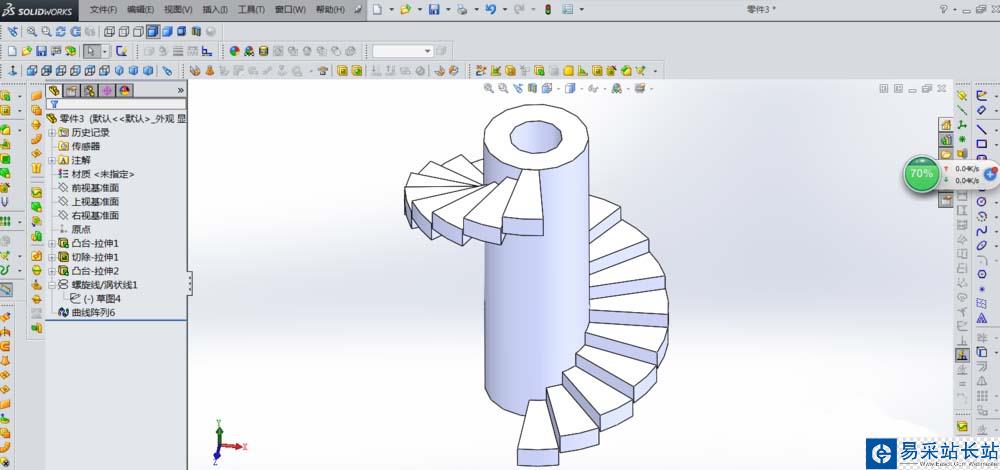The width and height of the screenshot is (1000, 470).
Task: Click the Rectangle sketch tool on right toolbar
Action: [x=982, y=144]
